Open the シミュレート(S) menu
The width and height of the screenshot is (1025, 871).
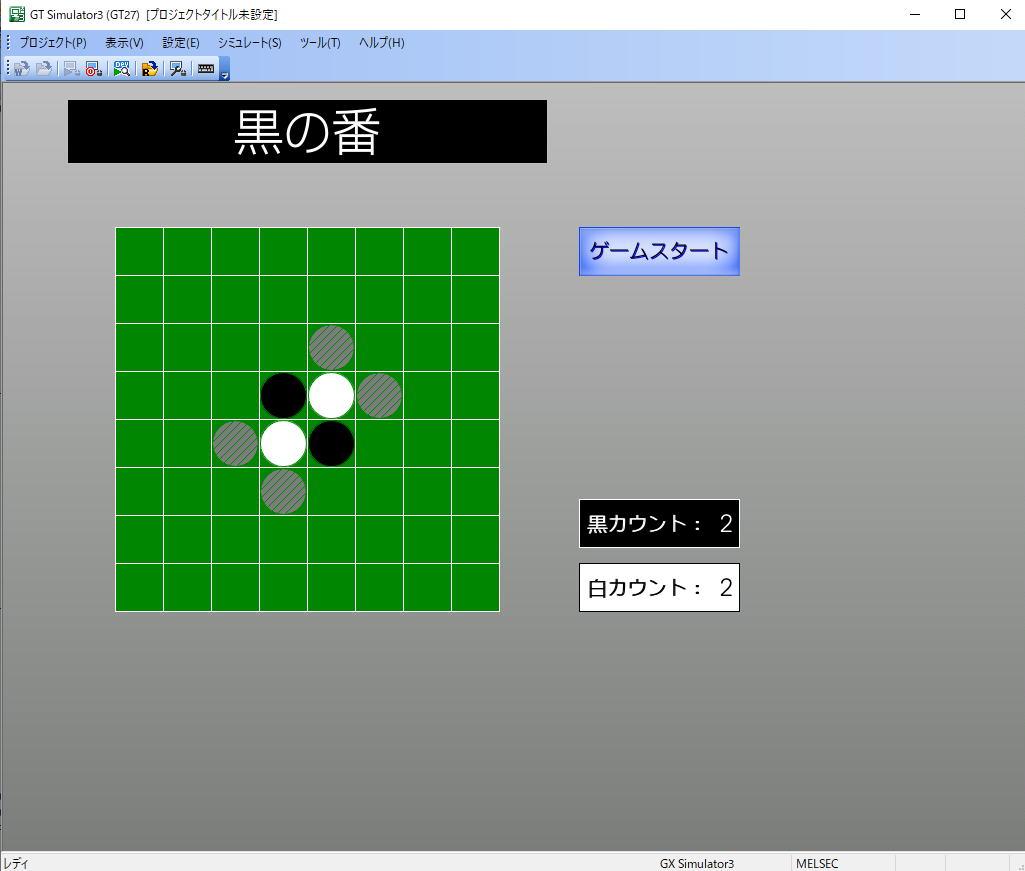click(x=248, y=42)
